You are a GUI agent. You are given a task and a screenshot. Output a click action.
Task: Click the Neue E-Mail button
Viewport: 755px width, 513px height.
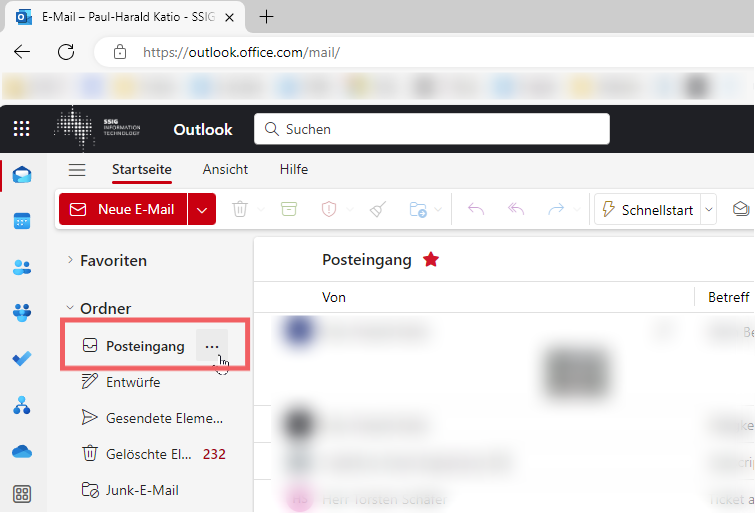[x=123, y=210]
